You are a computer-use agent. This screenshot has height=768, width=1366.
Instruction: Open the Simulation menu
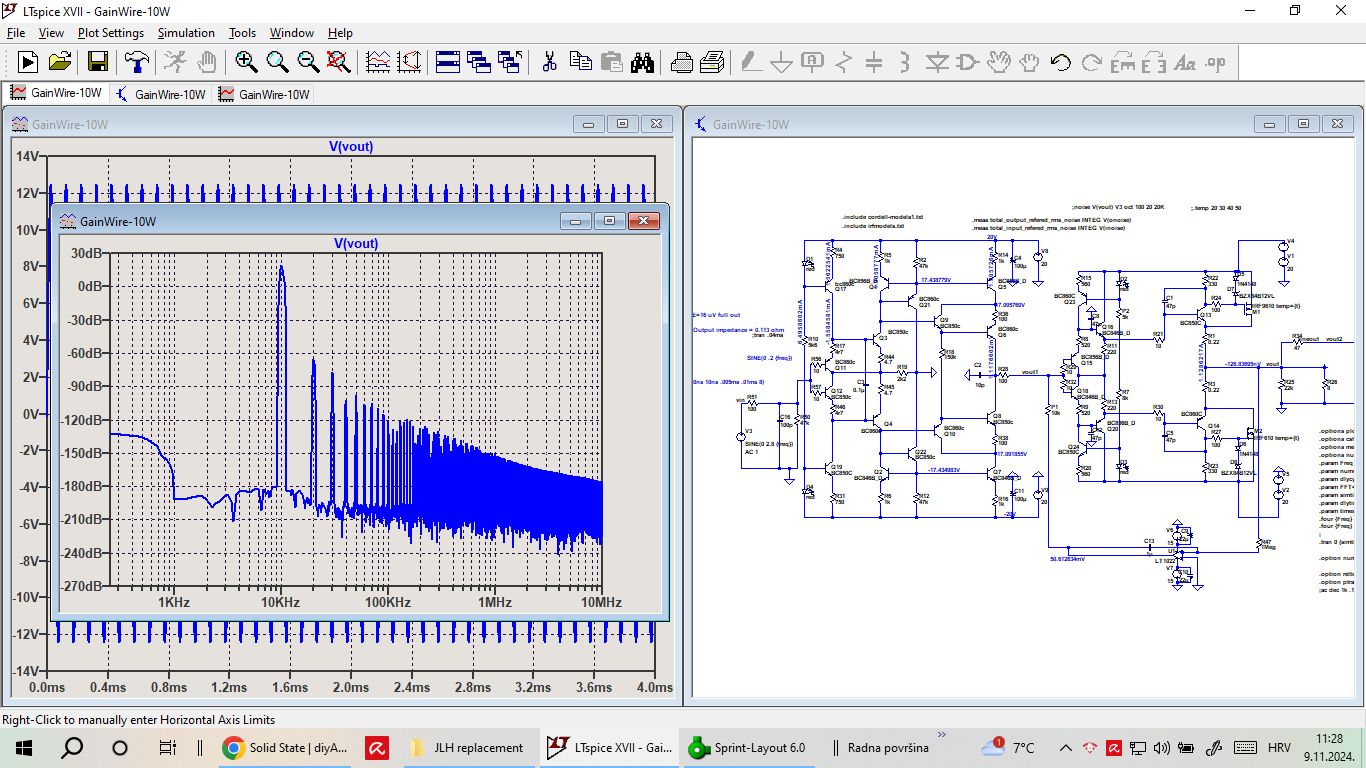[186, 33]
